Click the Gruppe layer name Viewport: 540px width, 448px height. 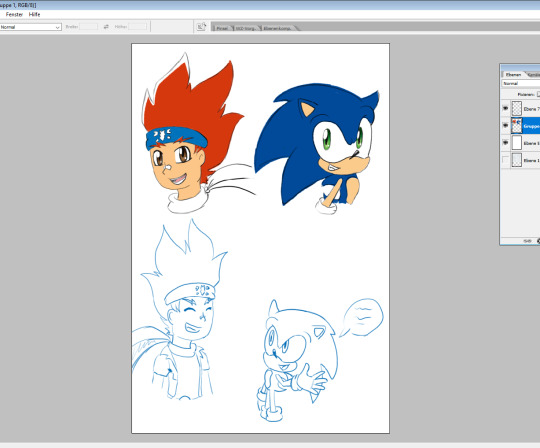pyautogui.click(x=532, y=126)
